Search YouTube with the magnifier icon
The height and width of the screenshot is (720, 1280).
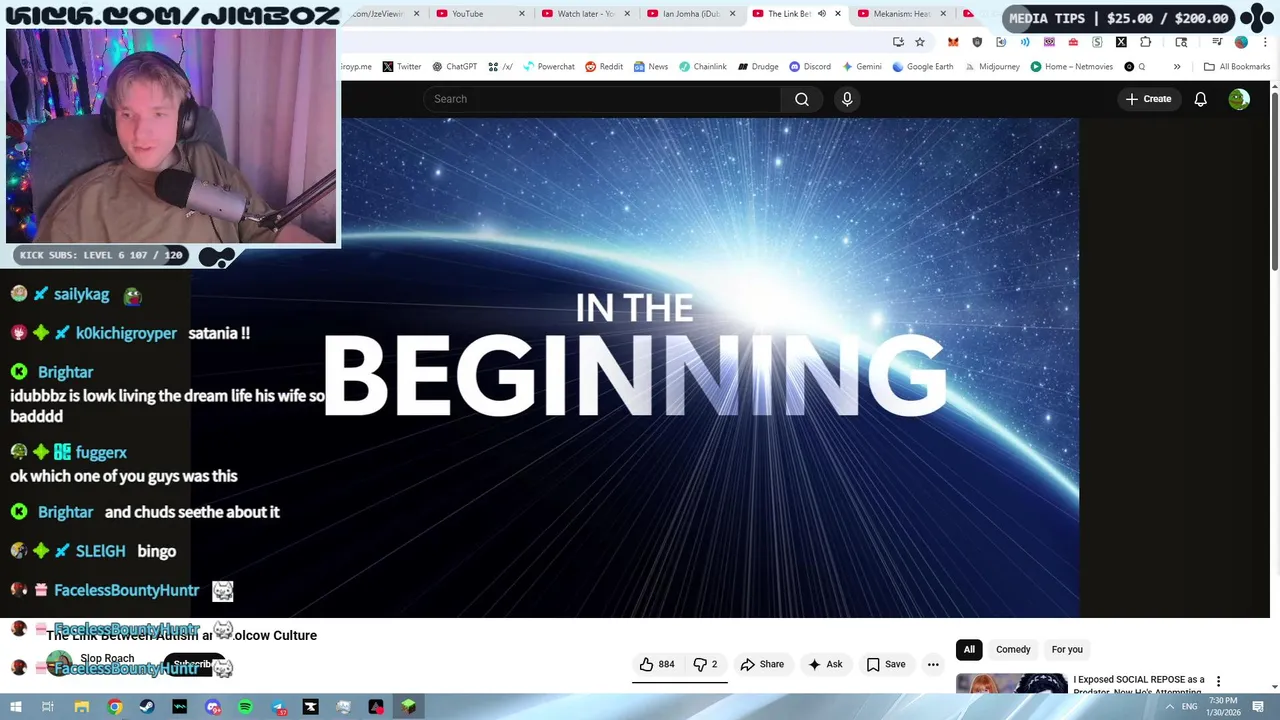pos(802,99)
